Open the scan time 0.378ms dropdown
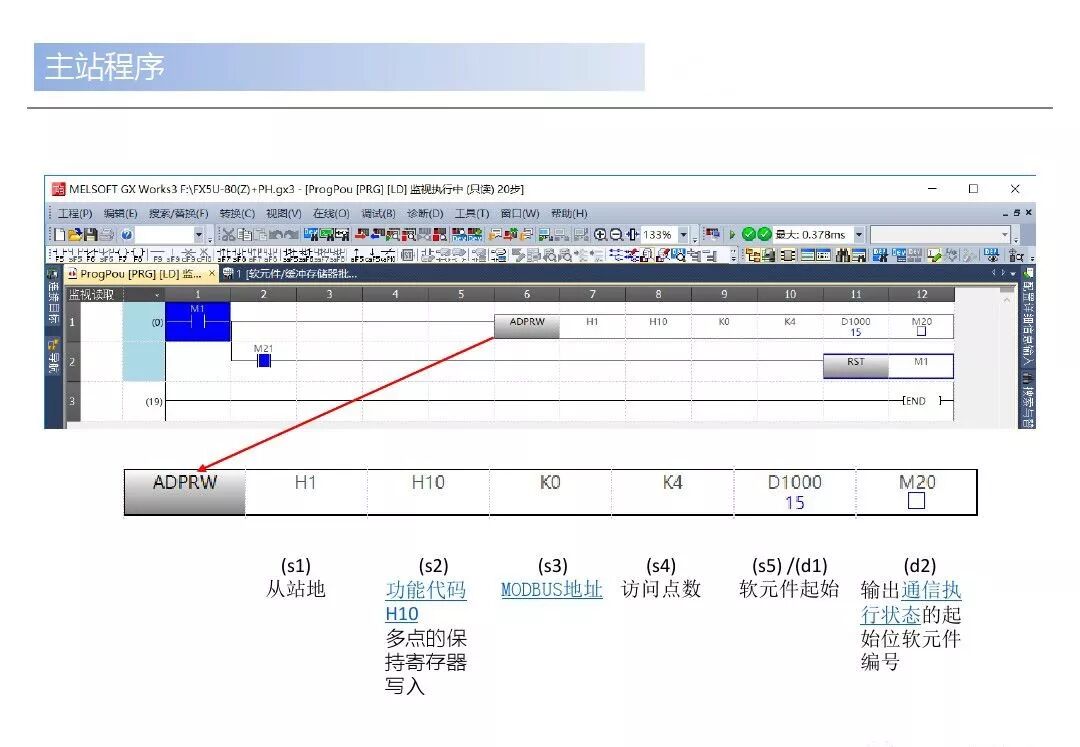This screenshot has height=747, width=1080. click(859, 235)
